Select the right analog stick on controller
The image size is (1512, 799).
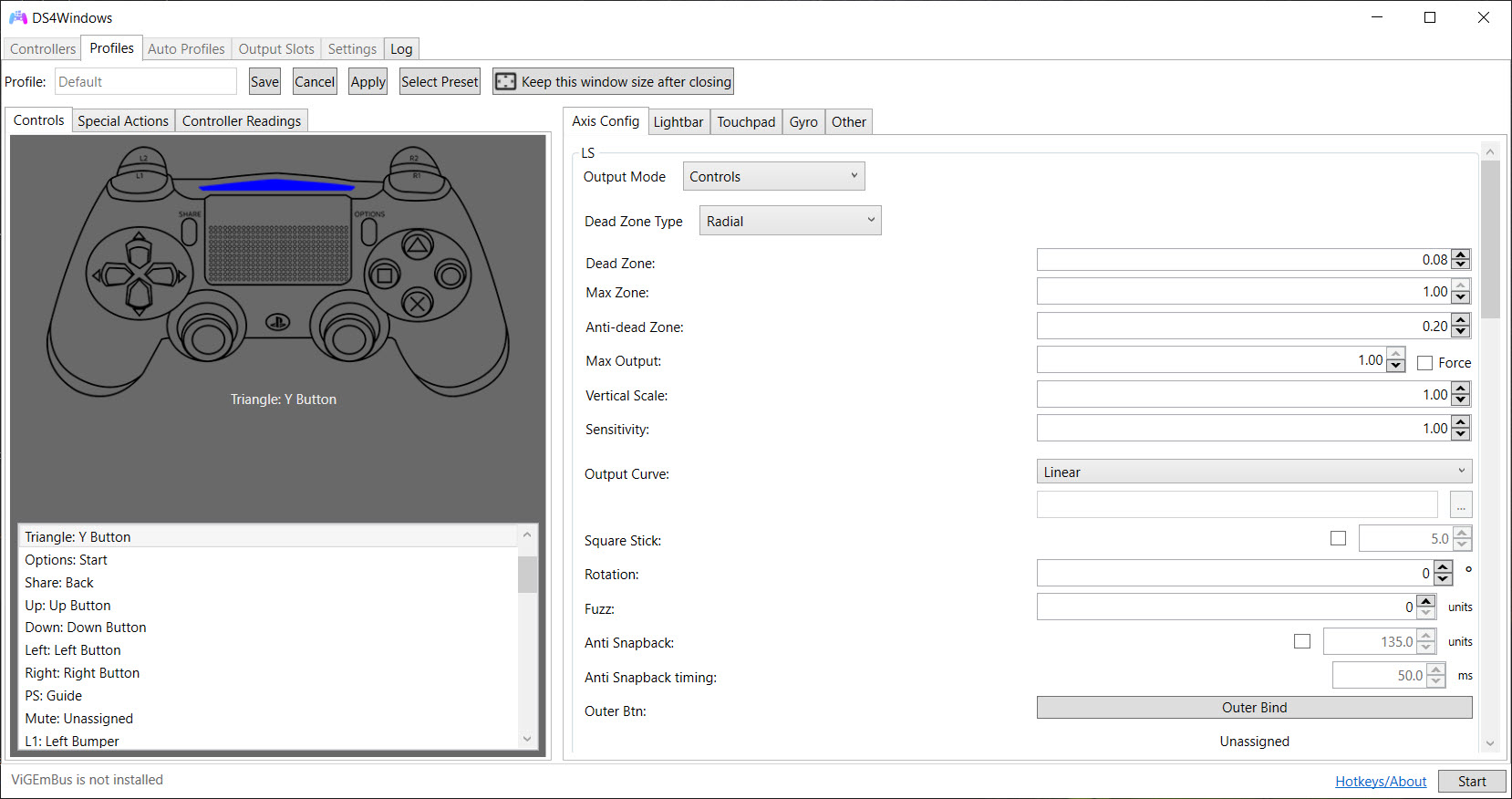coord(349,337)
